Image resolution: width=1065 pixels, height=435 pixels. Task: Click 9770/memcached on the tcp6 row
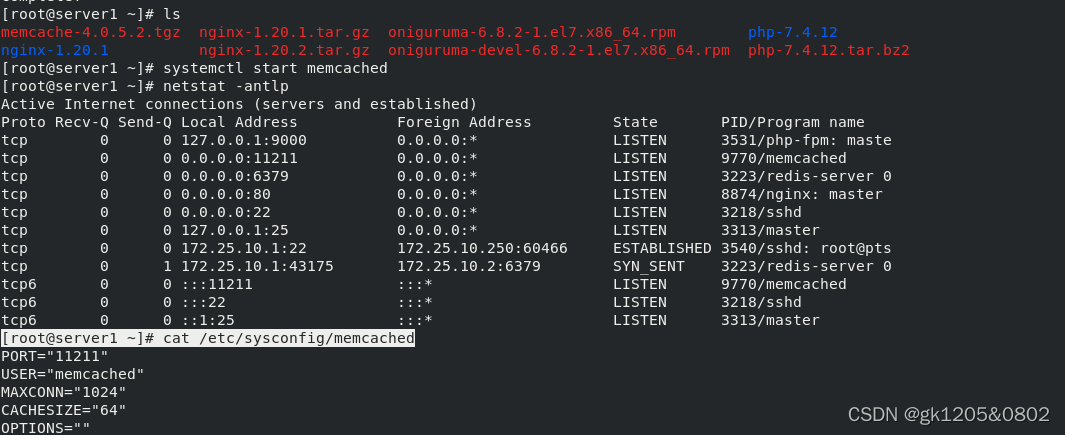point(784,284)
